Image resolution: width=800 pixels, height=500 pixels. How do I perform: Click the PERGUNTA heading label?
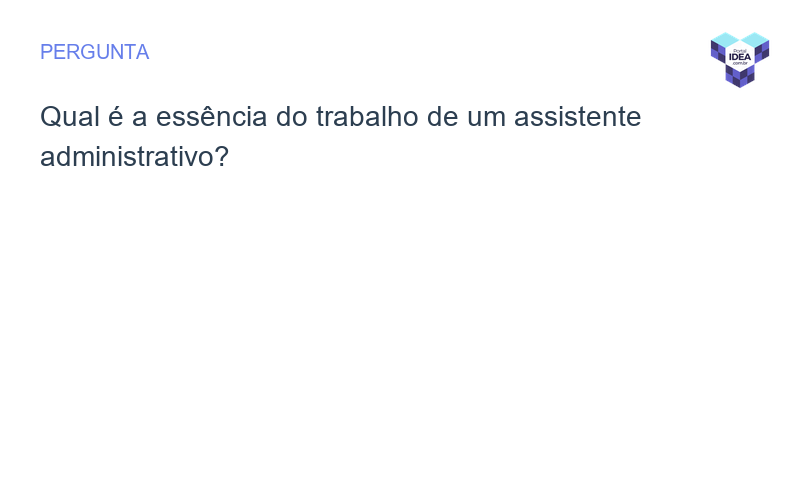click(94, 52)
